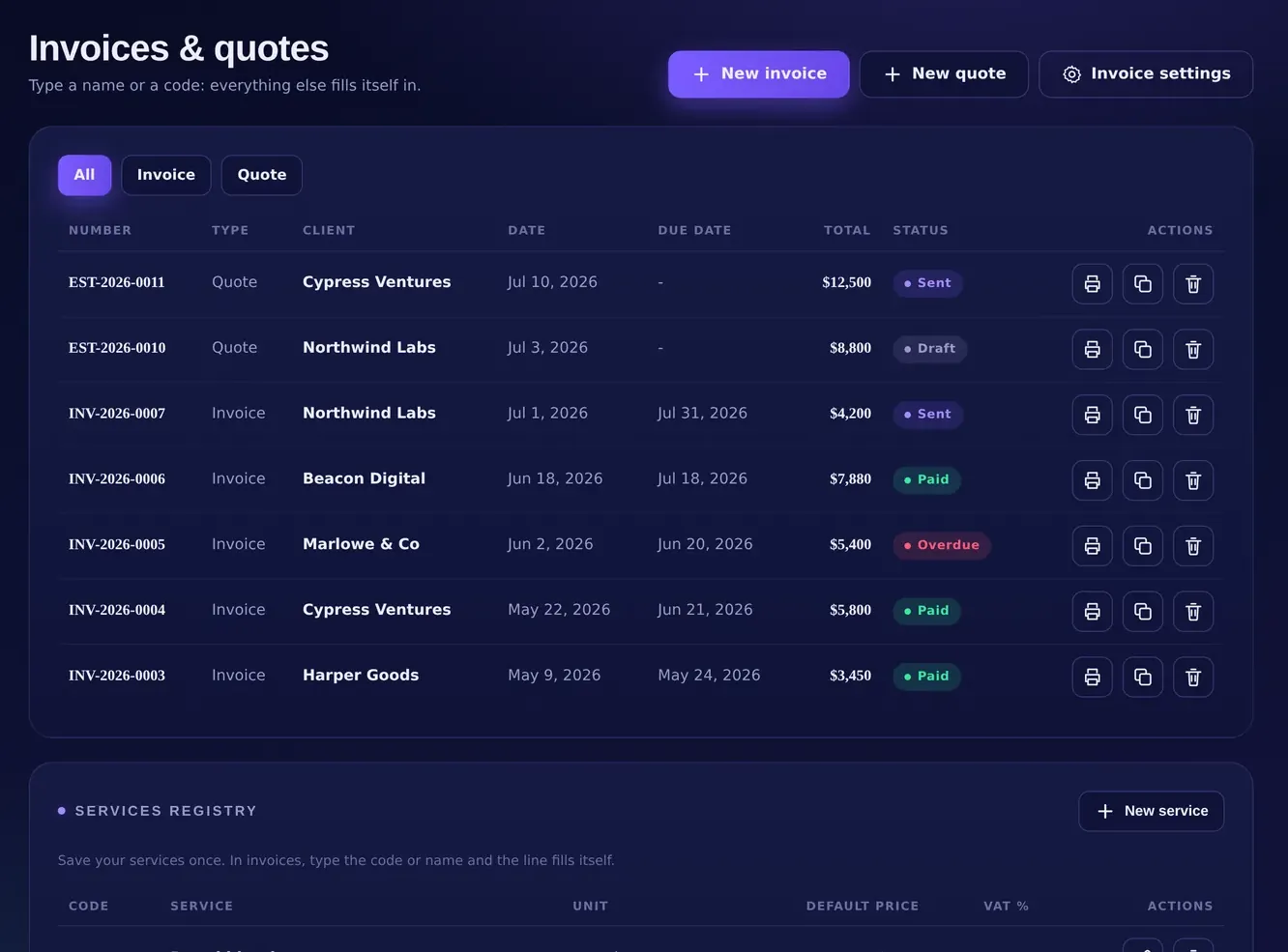Create a new invoice
This screenshot has width=1288, height=952.
coord(758,74)
